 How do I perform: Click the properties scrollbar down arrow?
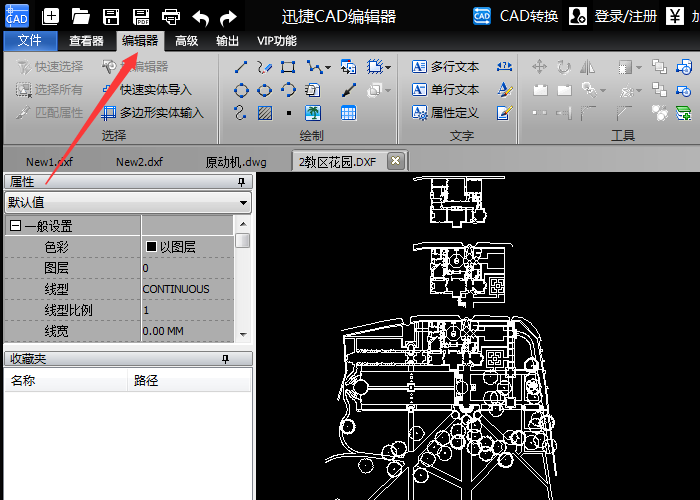click(243, 334)
